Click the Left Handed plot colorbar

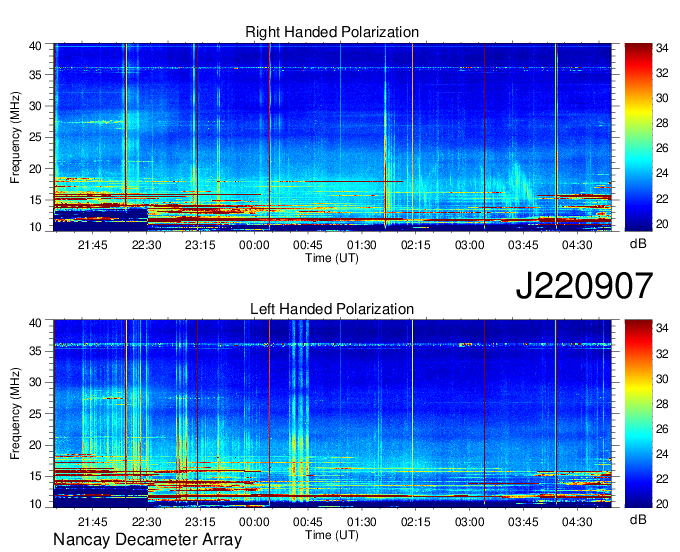tap(638, 414)
